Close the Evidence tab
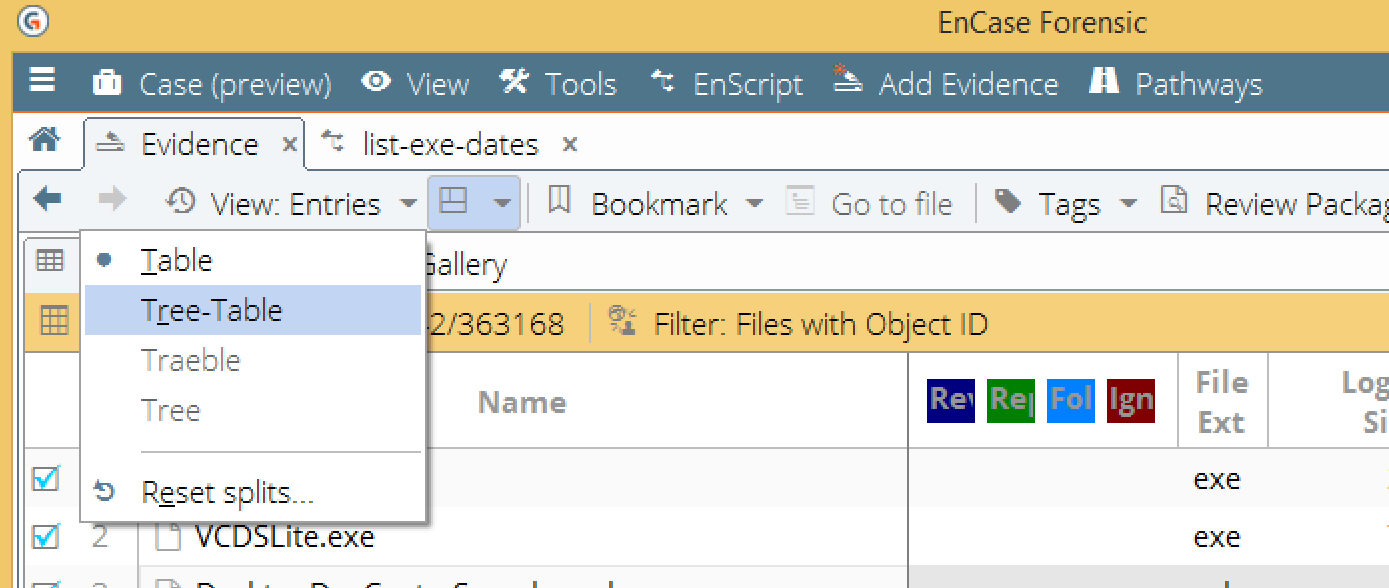 (x=289, y=145)
